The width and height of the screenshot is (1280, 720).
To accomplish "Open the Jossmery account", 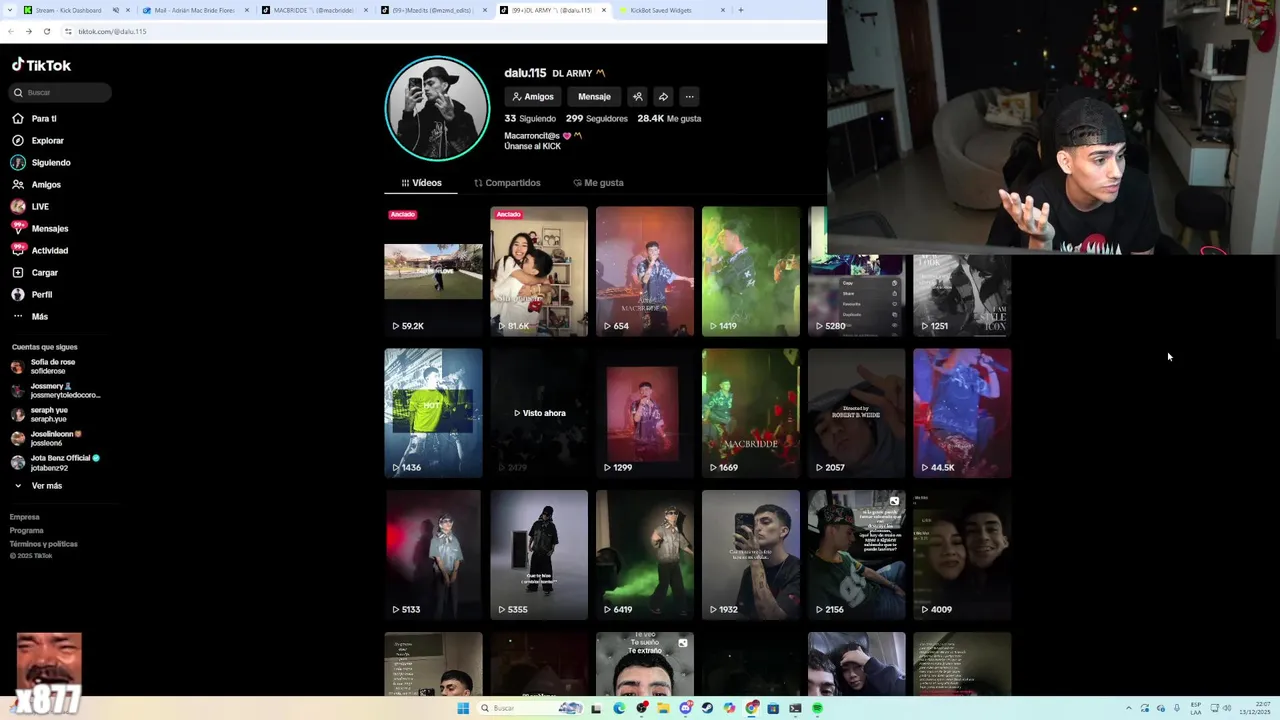I will (55, 390).
